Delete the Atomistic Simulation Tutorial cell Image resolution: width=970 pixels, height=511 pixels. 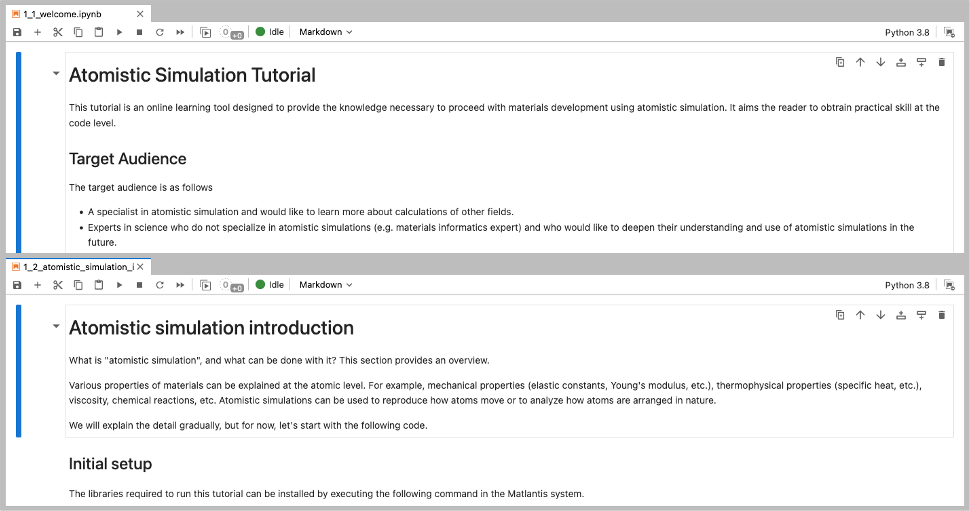coord(941,62)
